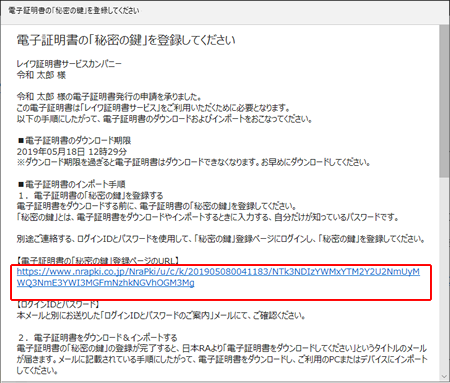Click the sender line レイワ証明書サービスカンパニー
This screenshot has width=450, height=383.
[x=69, y=64]
